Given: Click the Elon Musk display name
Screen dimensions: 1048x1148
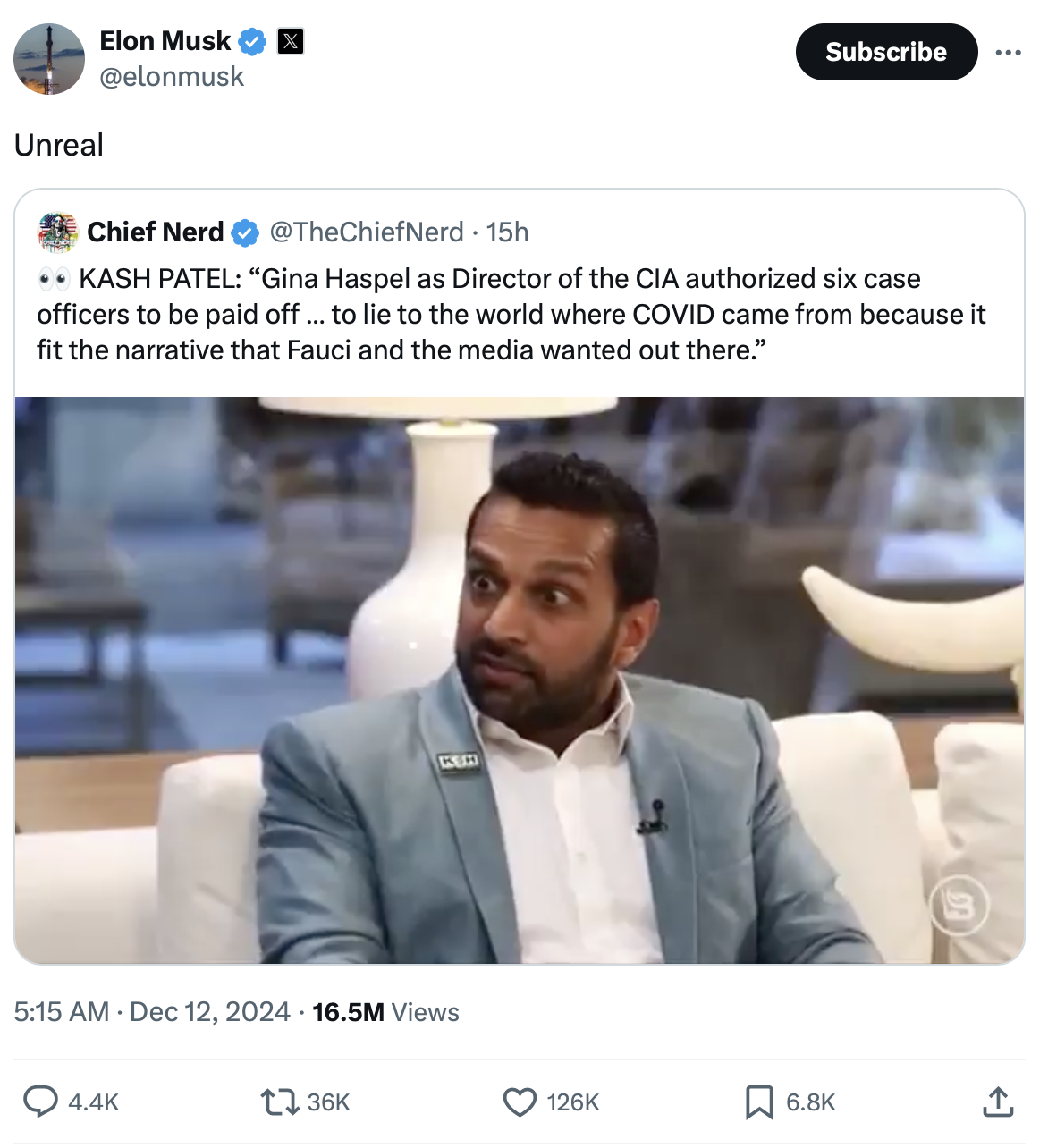Looking at the screenshot, I should [165, 41].
